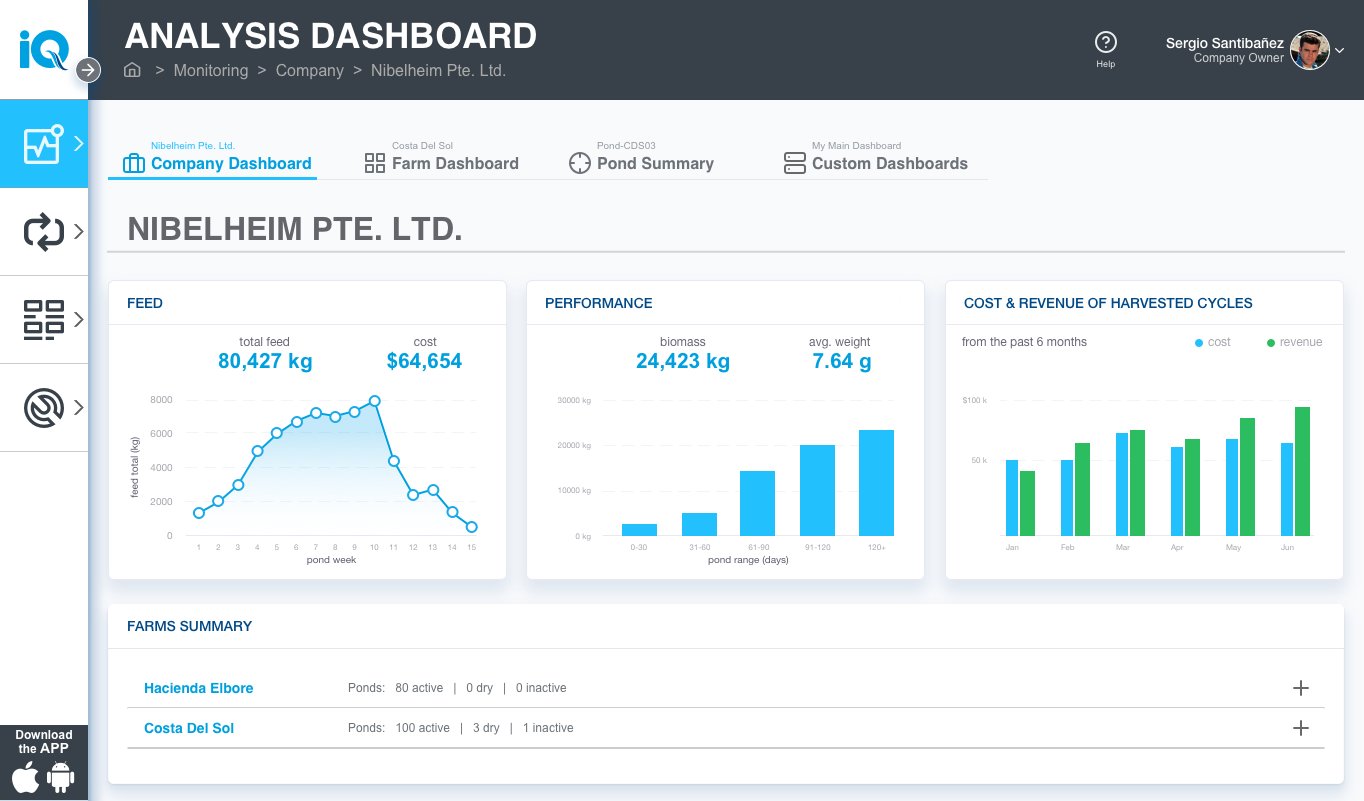This screenshot has height=801, width=1364.
Task: Click the Monitoring breadcrumb link
Action: (x=210, y=70)
